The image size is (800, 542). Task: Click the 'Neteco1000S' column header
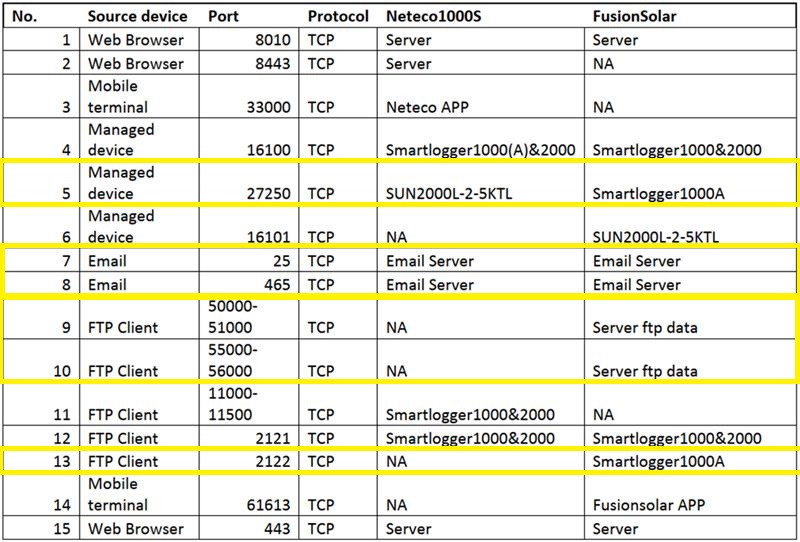pyautogui.click(x=431, y=17)
